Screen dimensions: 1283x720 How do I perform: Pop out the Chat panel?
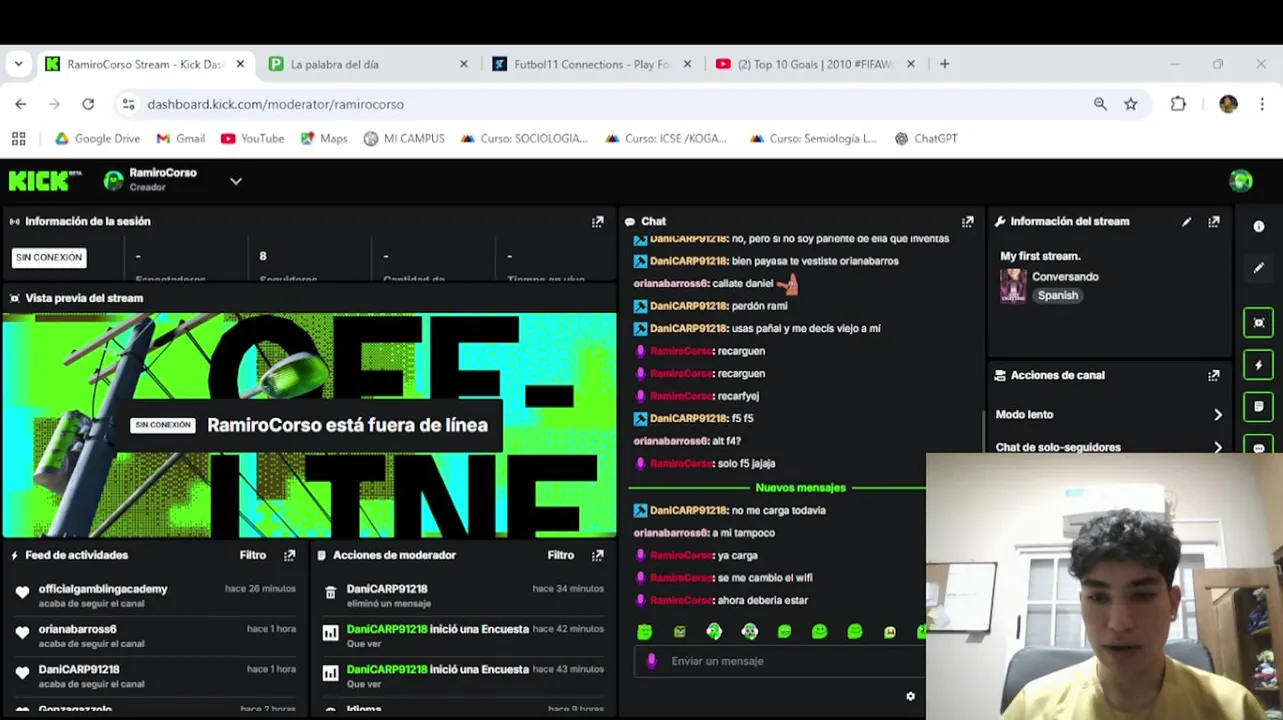967,222
